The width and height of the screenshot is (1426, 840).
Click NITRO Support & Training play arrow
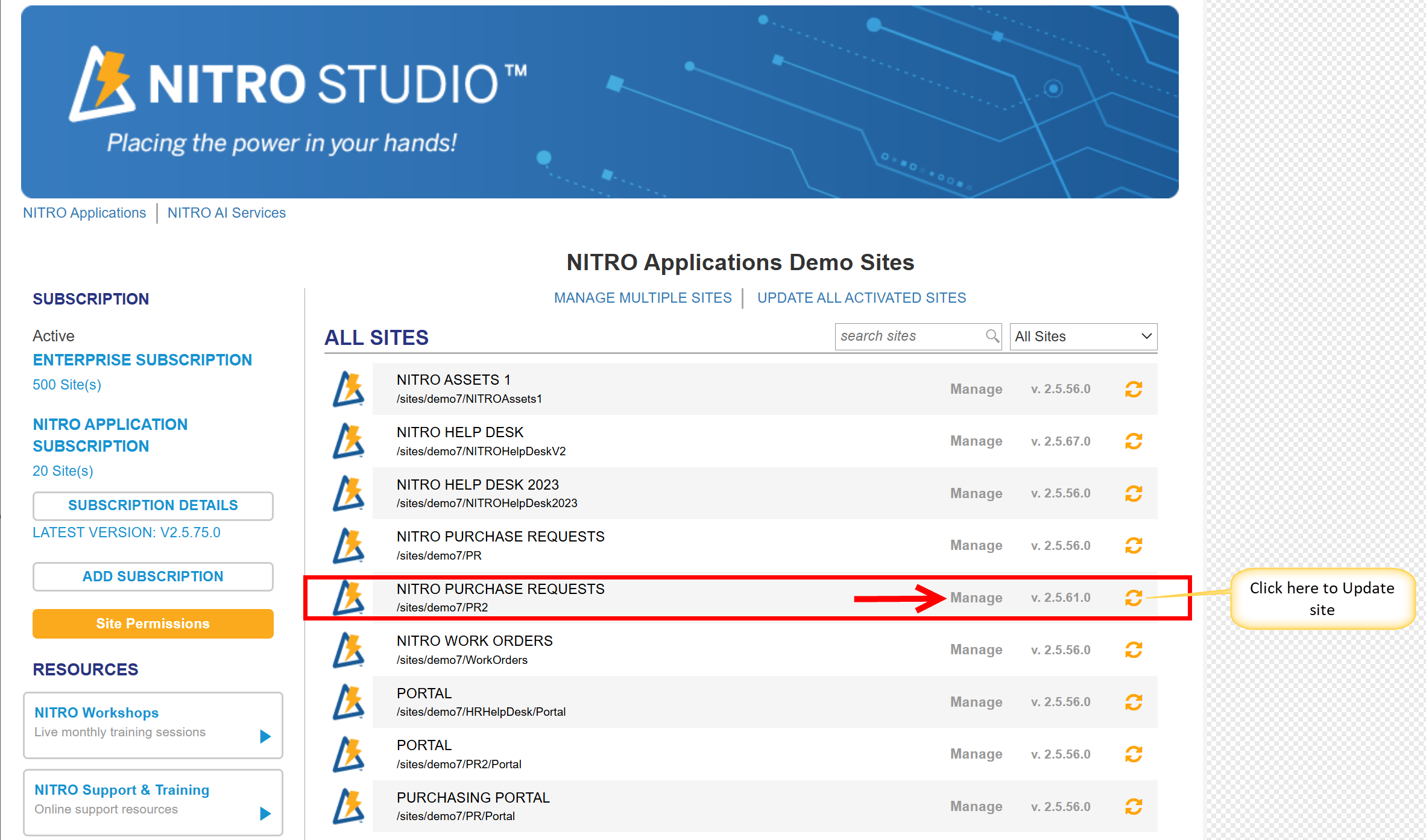(265, 813)
